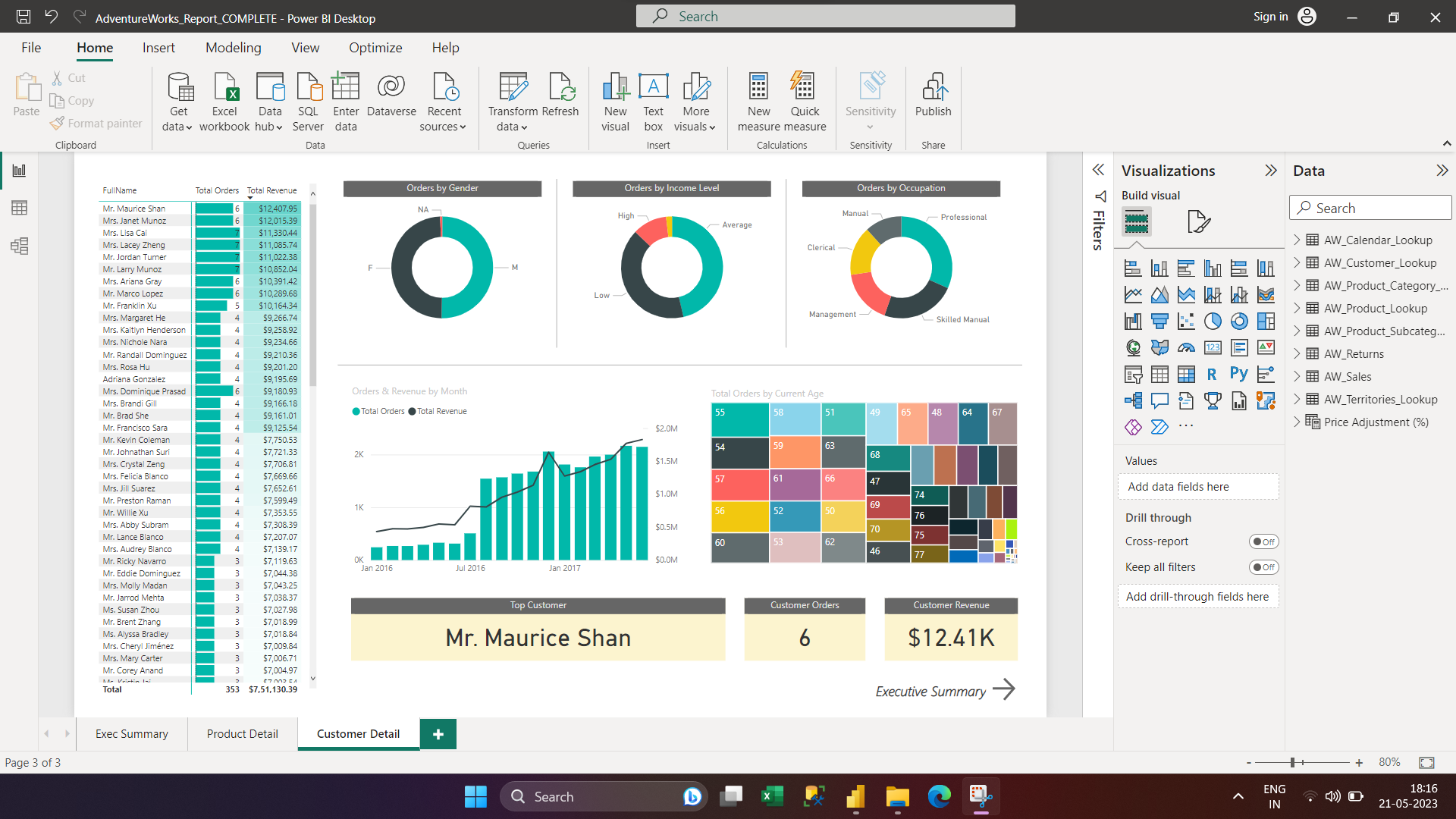Open the Insert ribbon tab
This screenshot has width=1456, height=819.
(158, 48)
